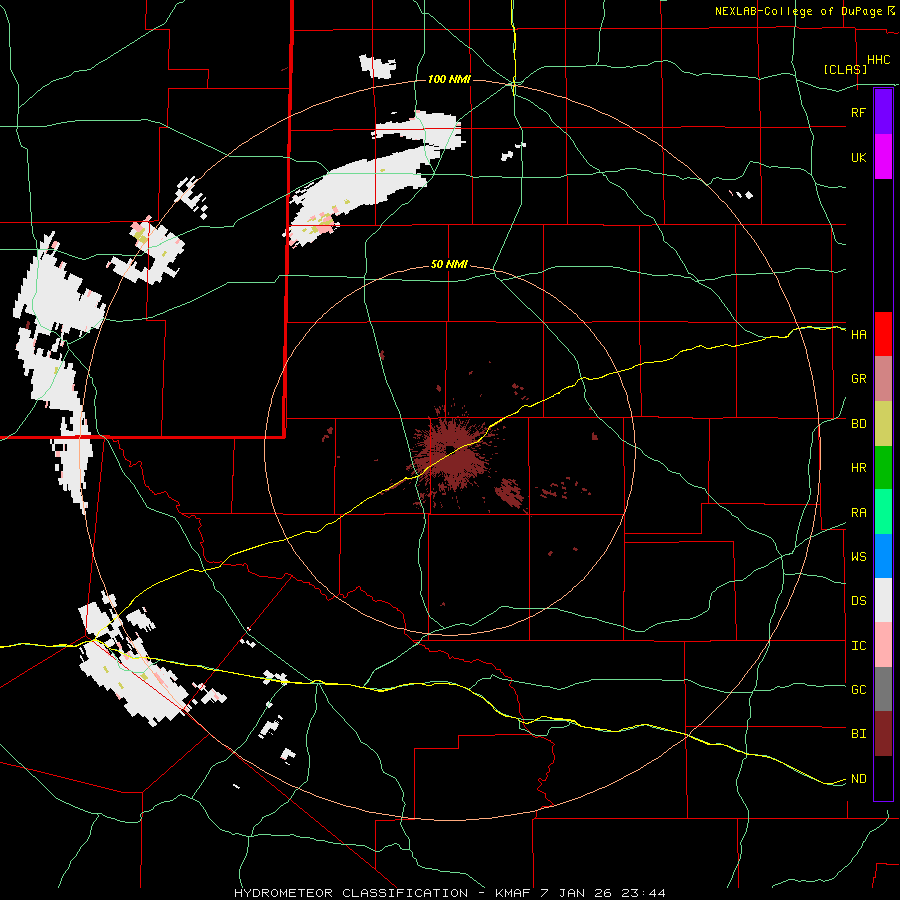Click the "RA" legend label
The width and height of the screenshot is (900, 900).
[859, 513]
